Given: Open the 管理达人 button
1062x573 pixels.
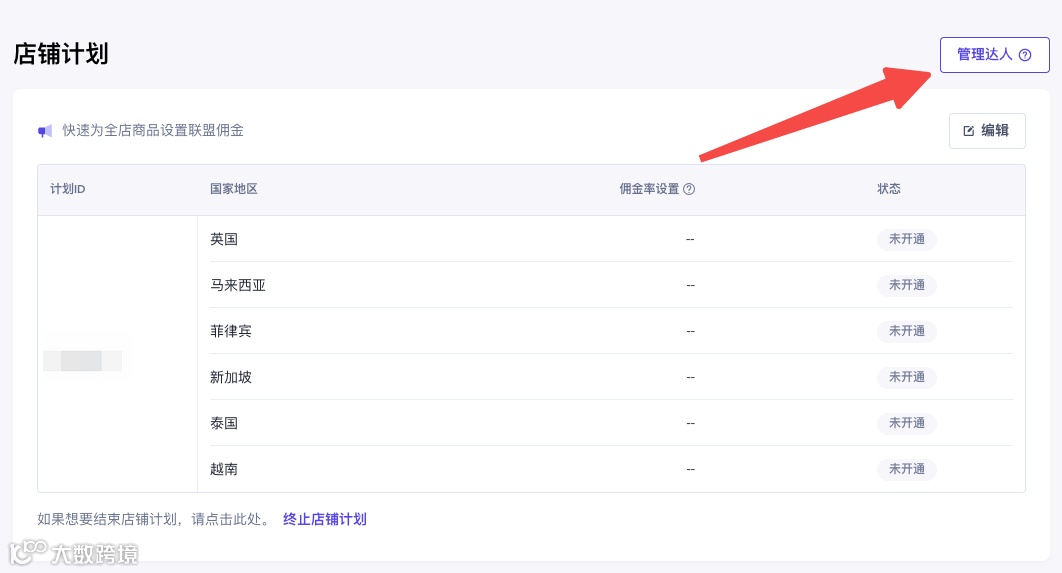Looking at the screenshot, I should click(x=994, y=55).
